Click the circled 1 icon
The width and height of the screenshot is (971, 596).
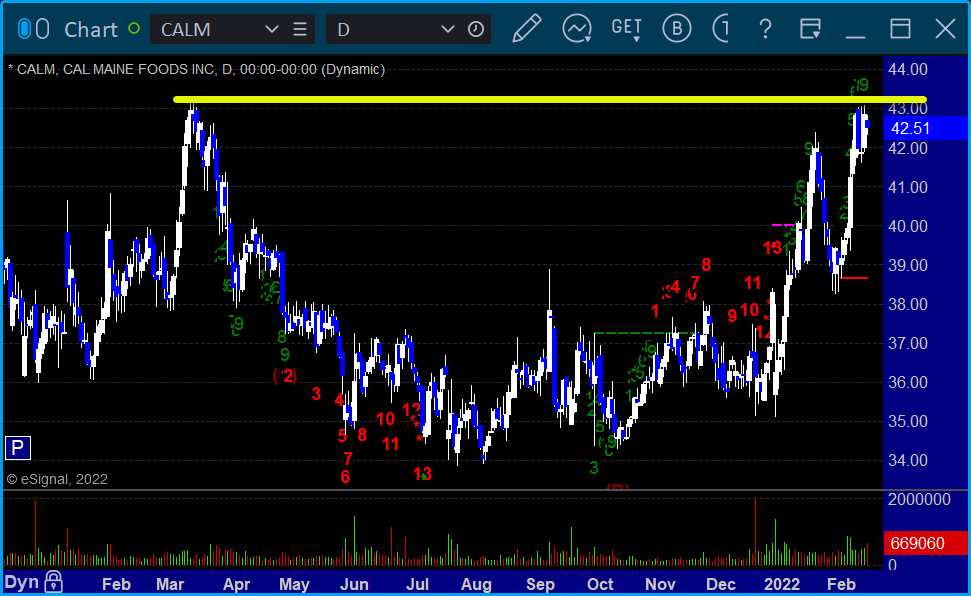[x=721, y=28]
